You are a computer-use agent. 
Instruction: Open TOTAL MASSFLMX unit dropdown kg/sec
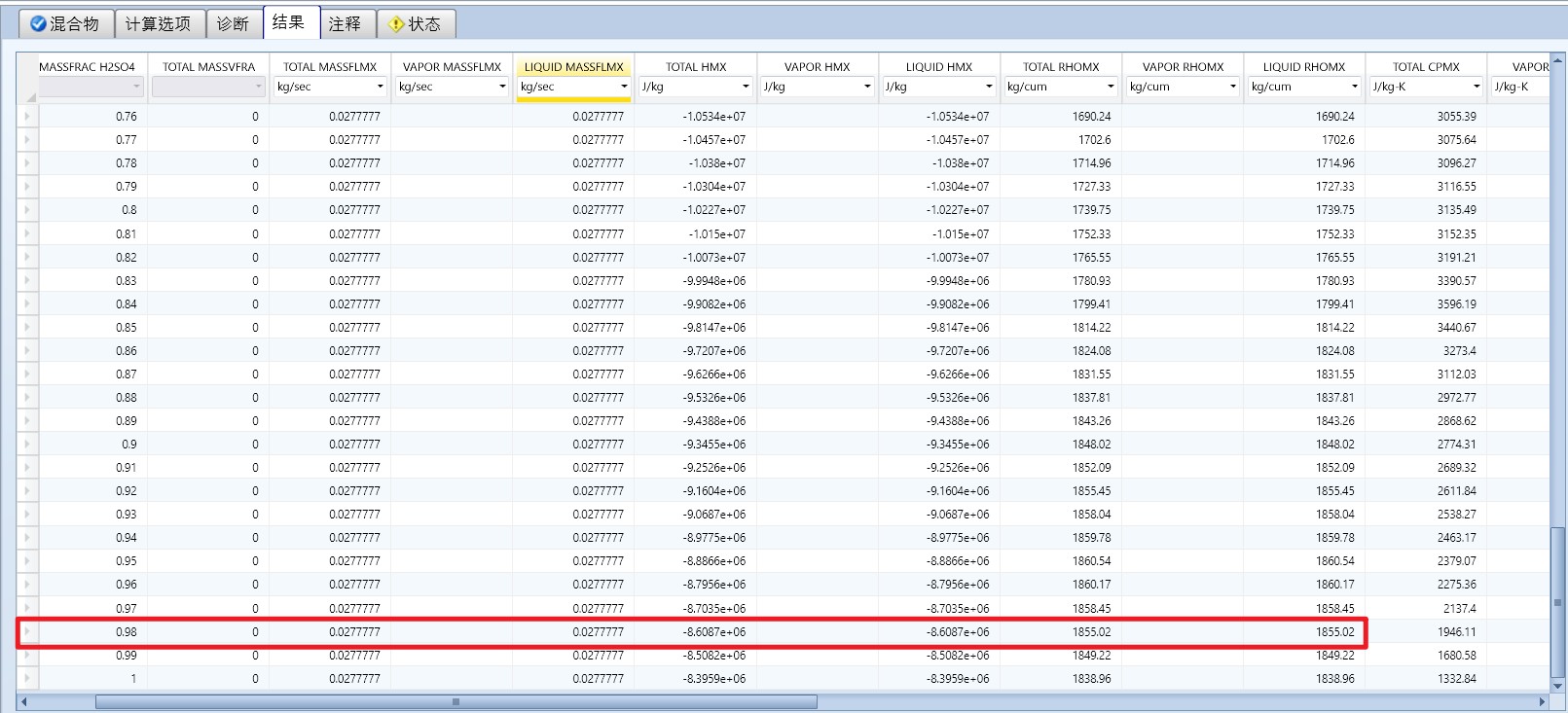pyautogui.click(x=330, y=87)
